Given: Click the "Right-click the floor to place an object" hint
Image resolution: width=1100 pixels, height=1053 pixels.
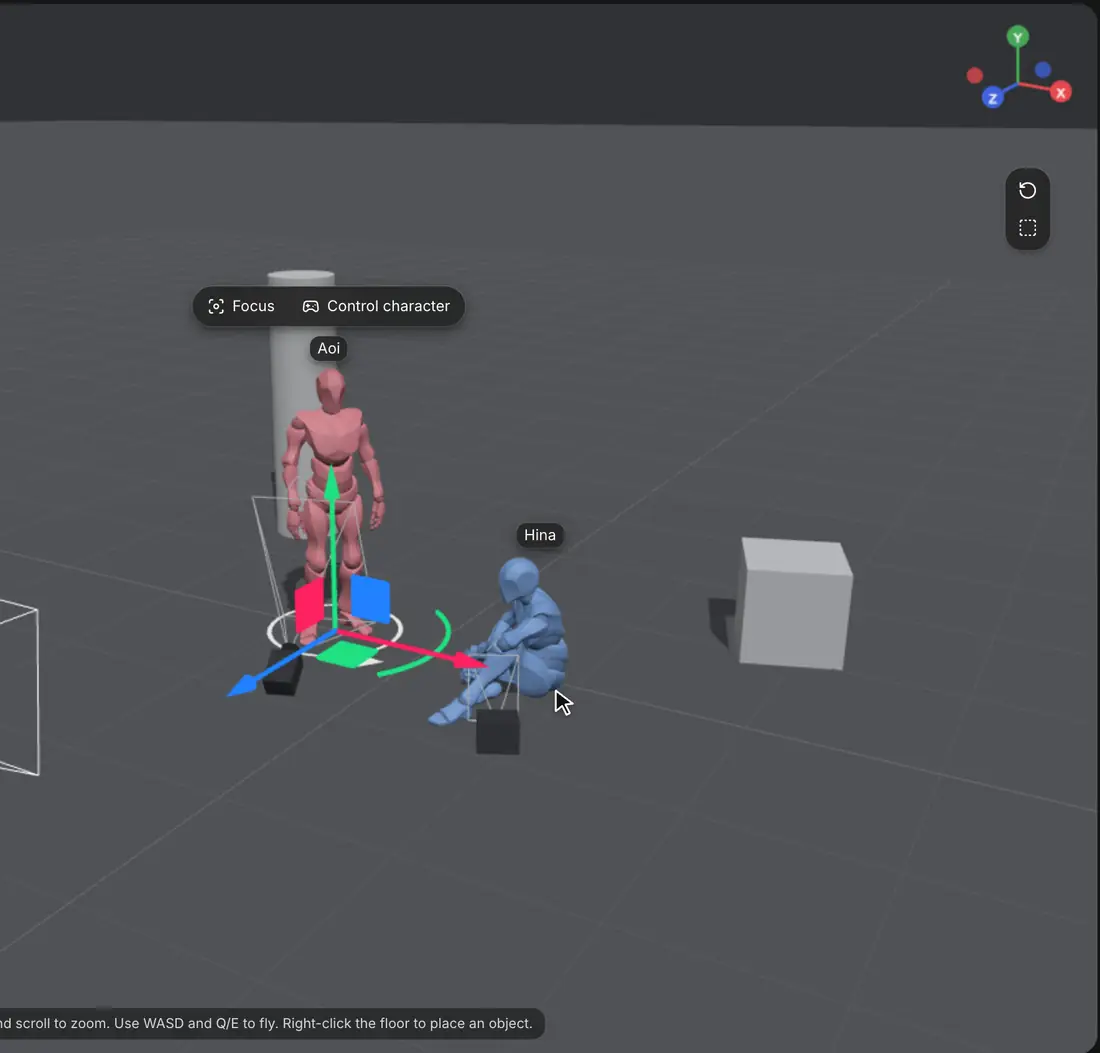Looking at the screenshot, I should [407, 1023].
